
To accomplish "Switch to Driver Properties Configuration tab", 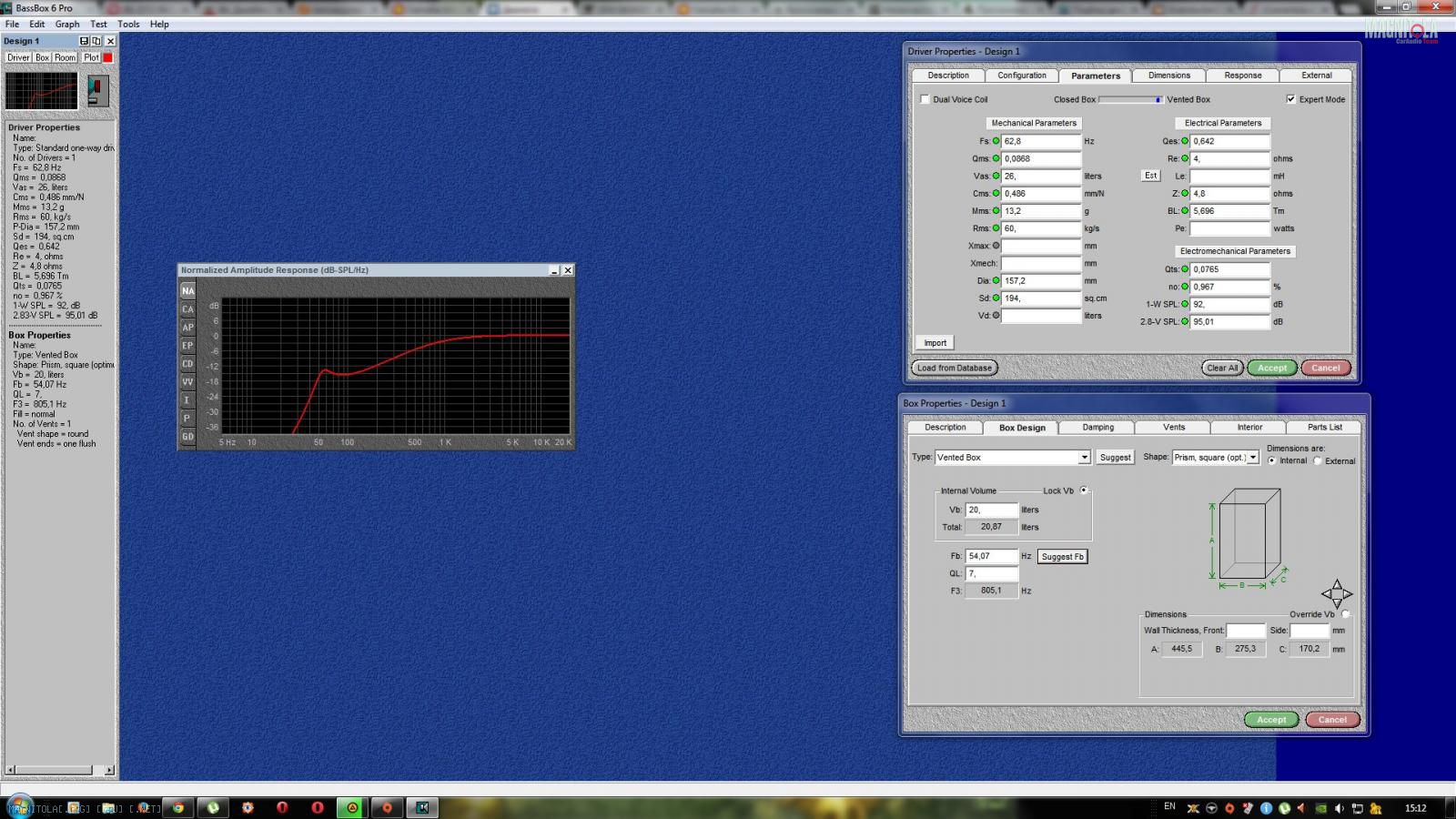I will pos(1022,76).
